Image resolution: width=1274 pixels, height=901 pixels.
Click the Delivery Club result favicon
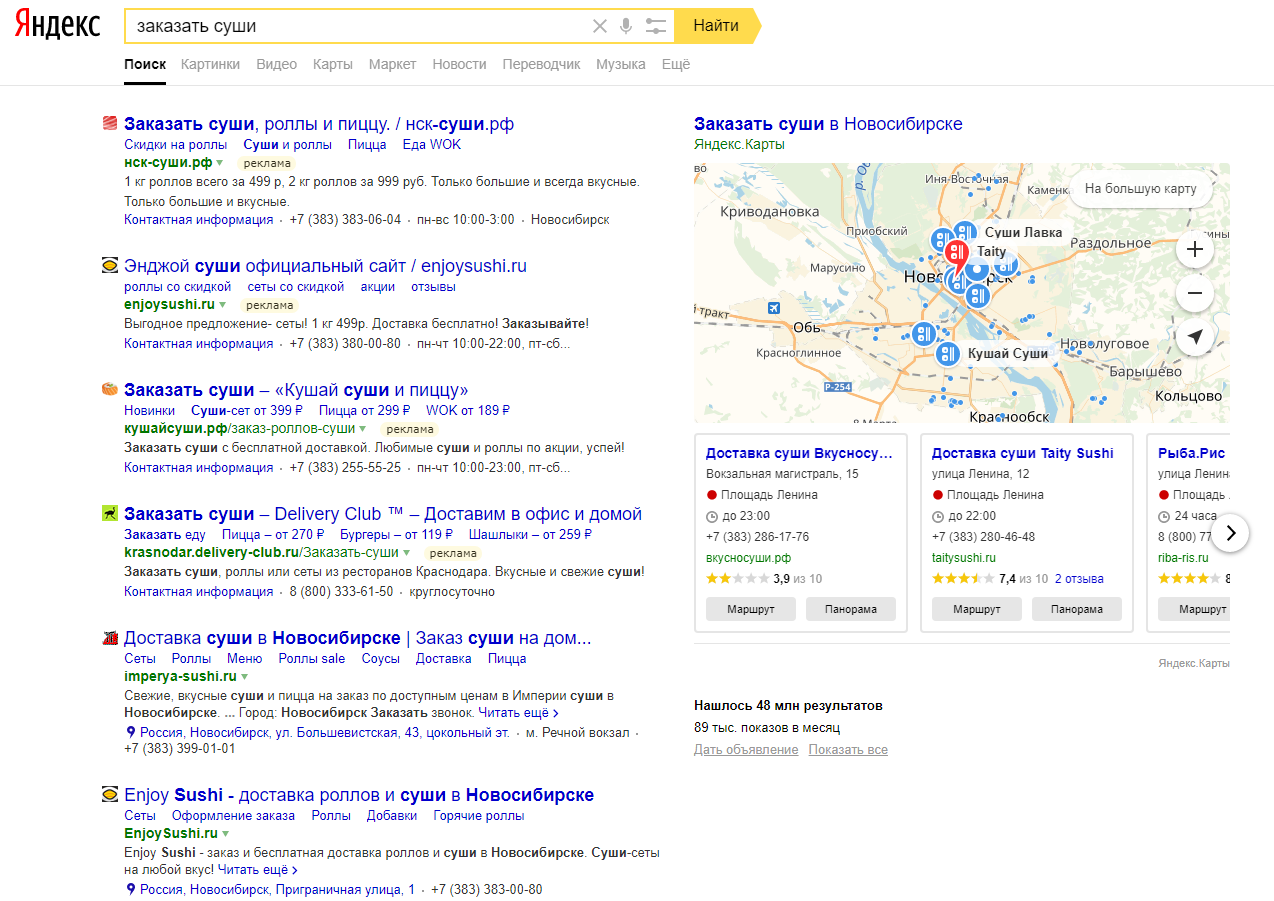coord(110,514)
